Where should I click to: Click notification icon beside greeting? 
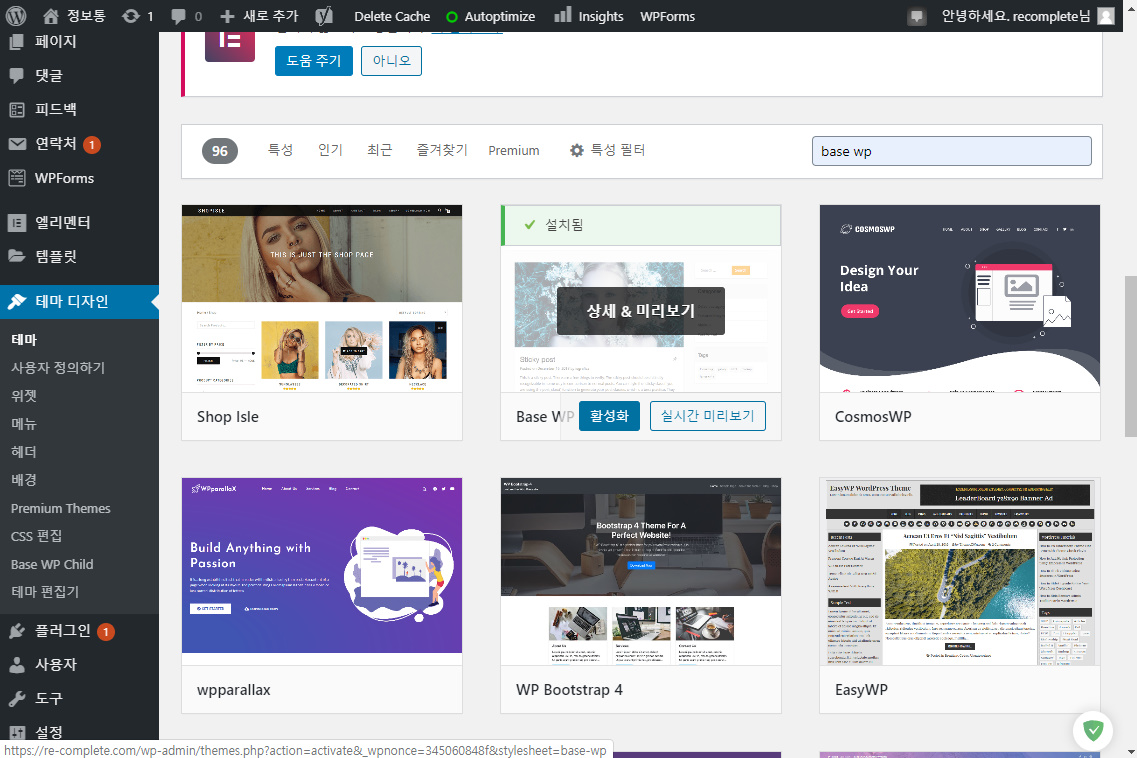(917, 16)
